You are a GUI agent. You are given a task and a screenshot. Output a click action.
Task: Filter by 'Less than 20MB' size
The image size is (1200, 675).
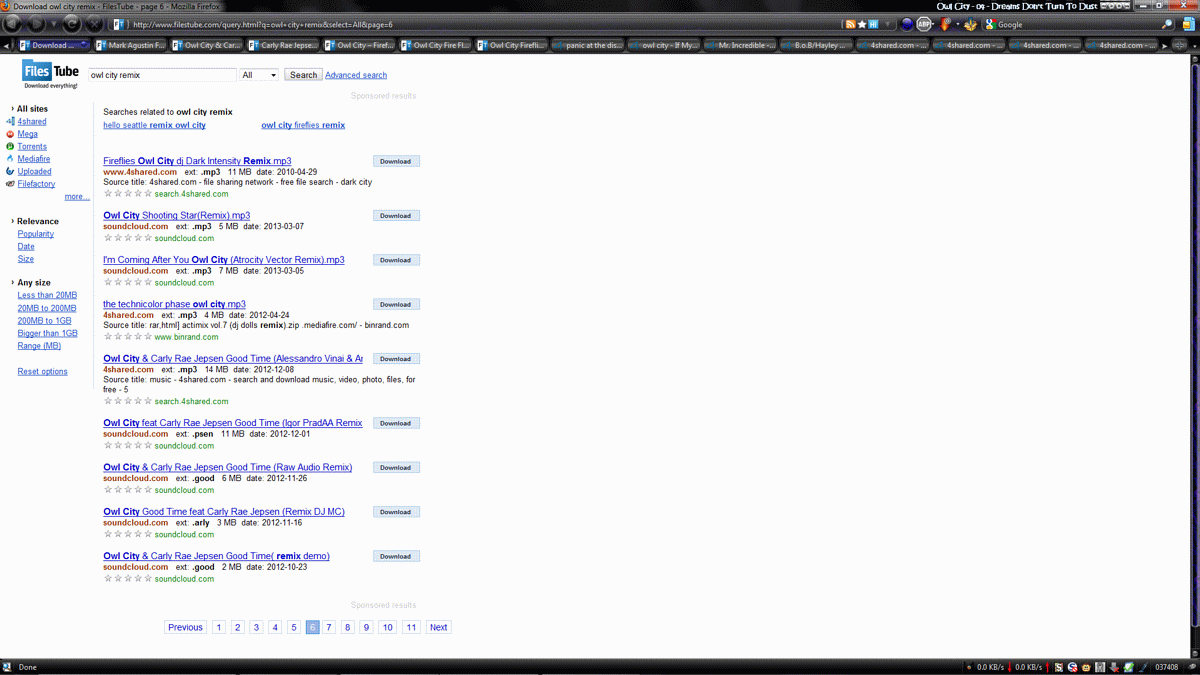click(x=47, y=296)
